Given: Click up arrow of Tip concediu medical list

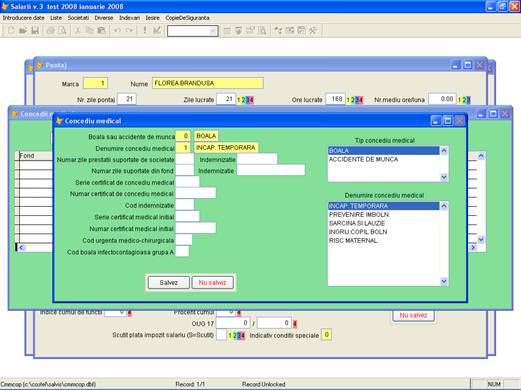Looking at the screenshot, I should [444, 151].
